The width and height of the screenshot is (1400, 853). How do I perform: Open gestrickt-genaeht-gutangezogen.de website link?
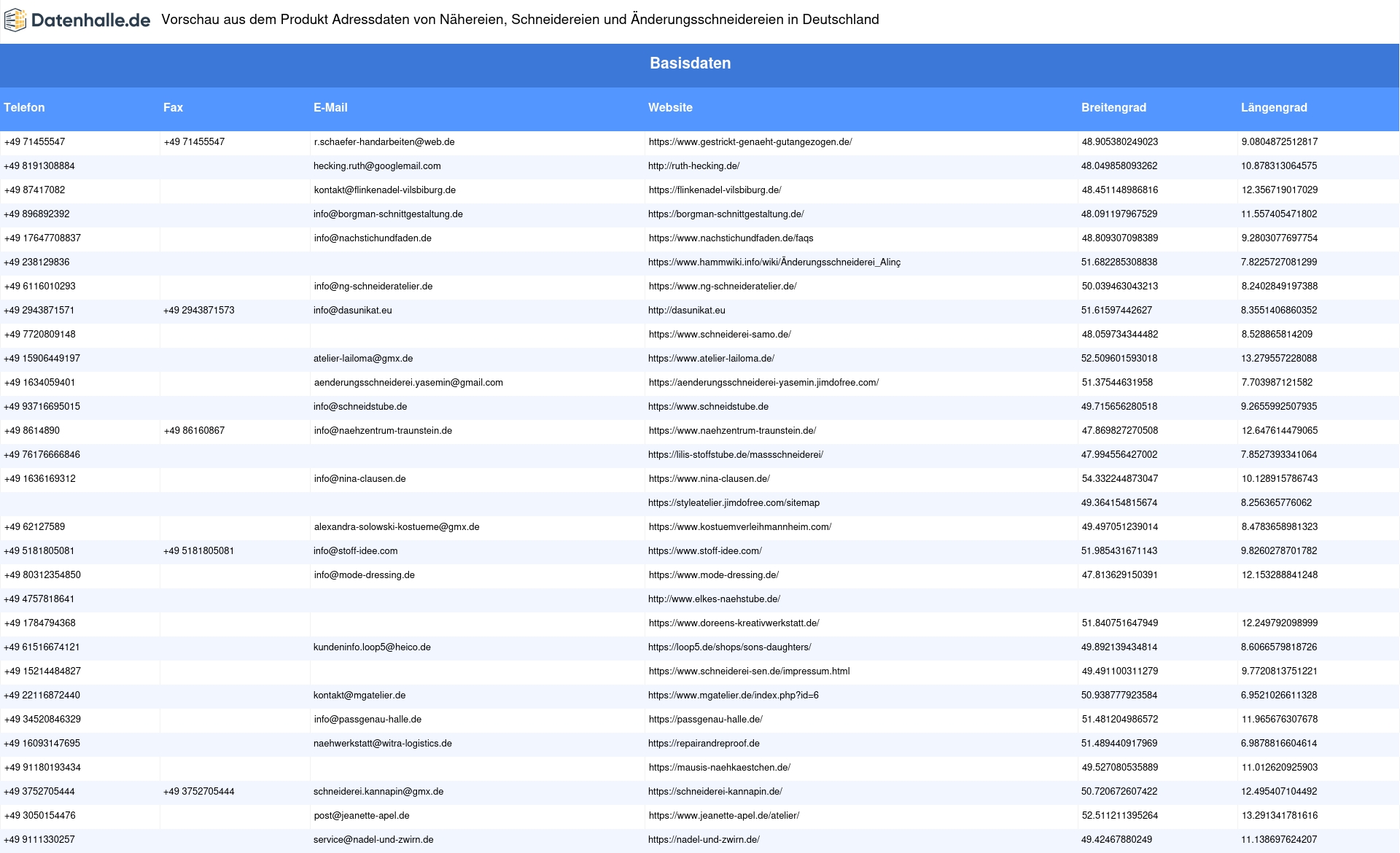(750, 142)
